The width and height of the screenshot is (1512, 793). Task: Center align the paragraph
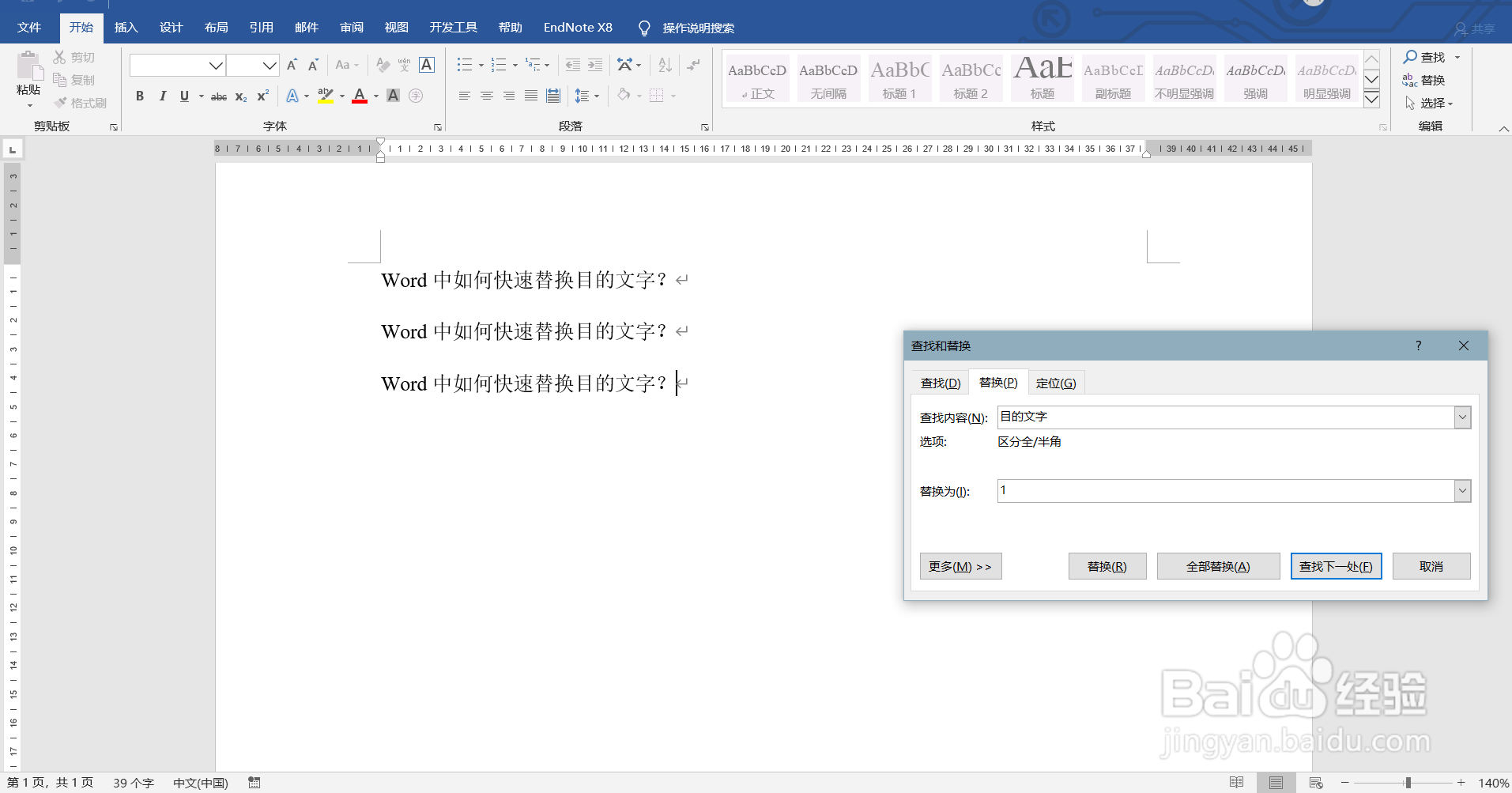(485, 96)
